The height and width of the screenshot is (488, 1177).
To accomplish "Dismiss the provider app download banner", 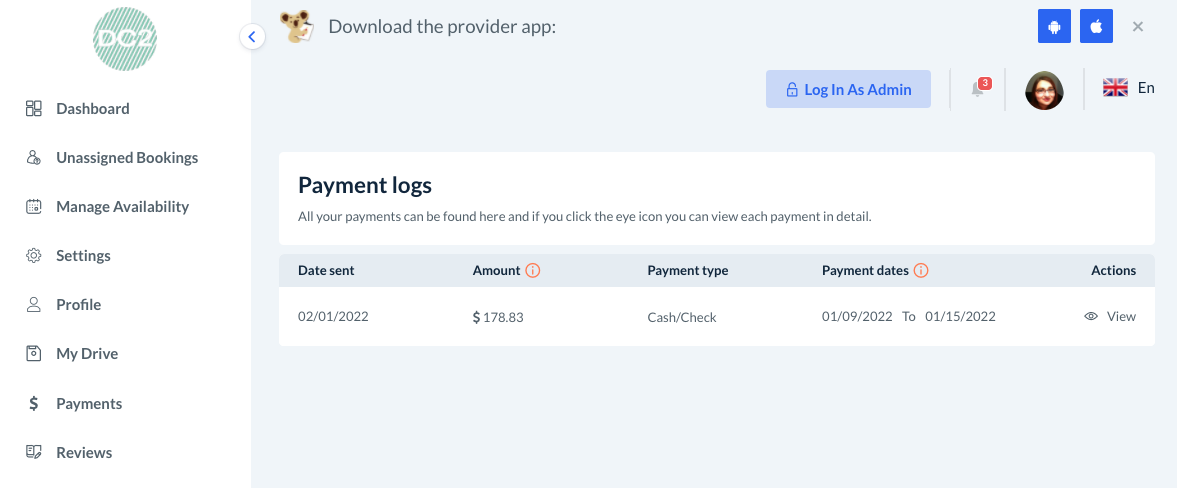I will click(x=1138, y=27).
